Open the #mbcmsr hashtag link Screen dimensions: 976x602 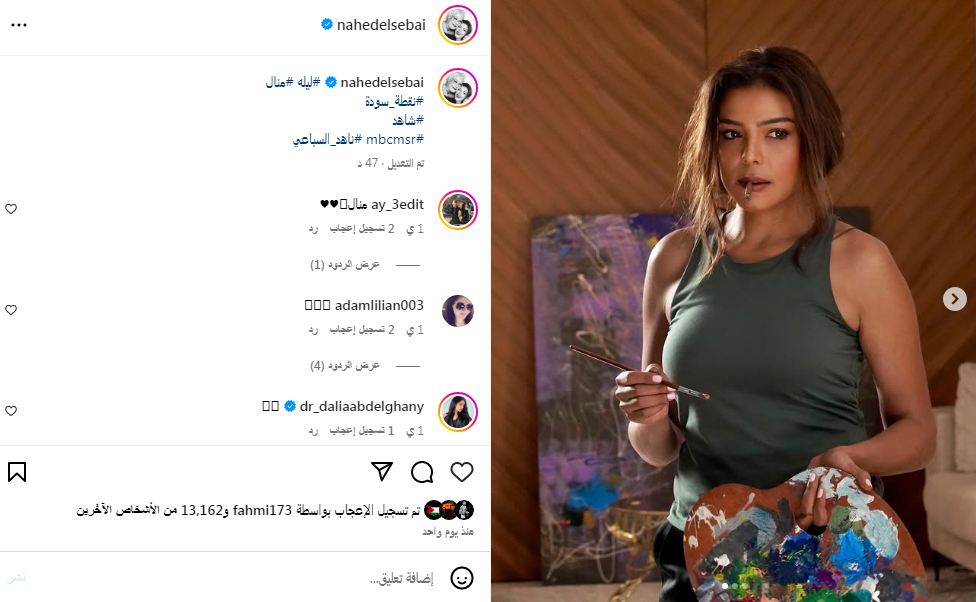pos(395,139)
